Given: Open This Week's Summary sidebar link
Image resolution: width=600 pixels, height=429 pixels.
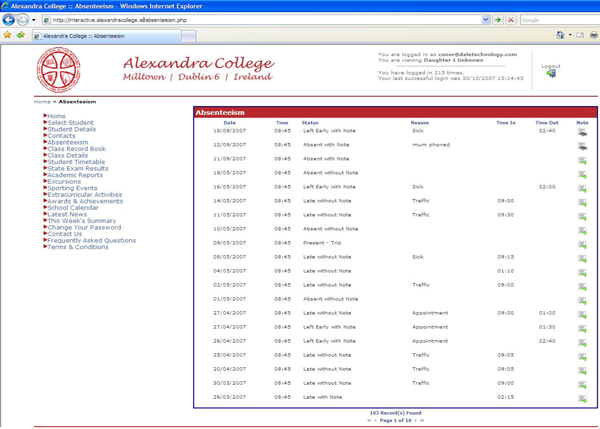Looking at the screenshot, I should click(82, 221).
